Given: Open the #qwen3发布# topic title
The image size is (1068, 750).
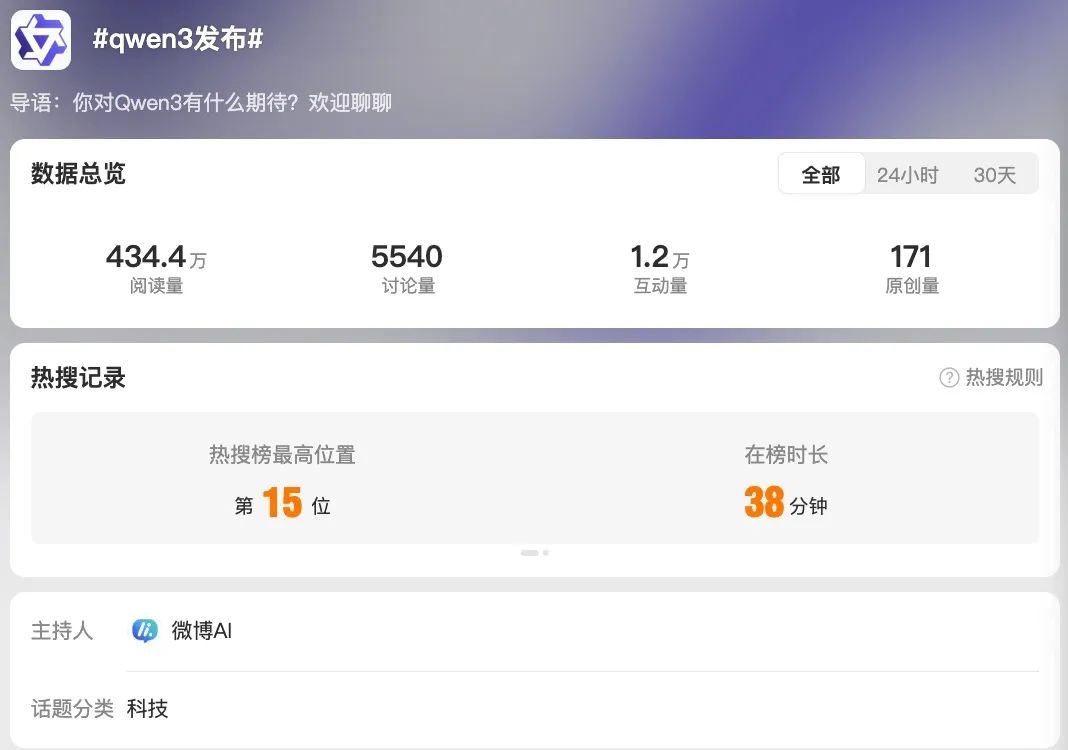Looking at the screenshot, I should pos(178,39).
